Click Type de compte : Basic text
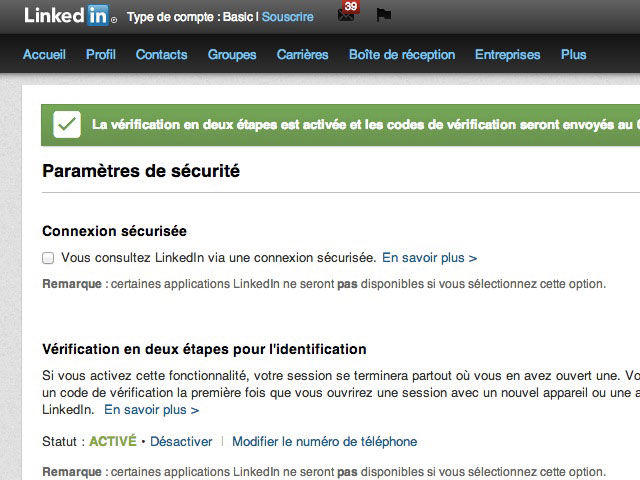 click(x=190, y=17)
